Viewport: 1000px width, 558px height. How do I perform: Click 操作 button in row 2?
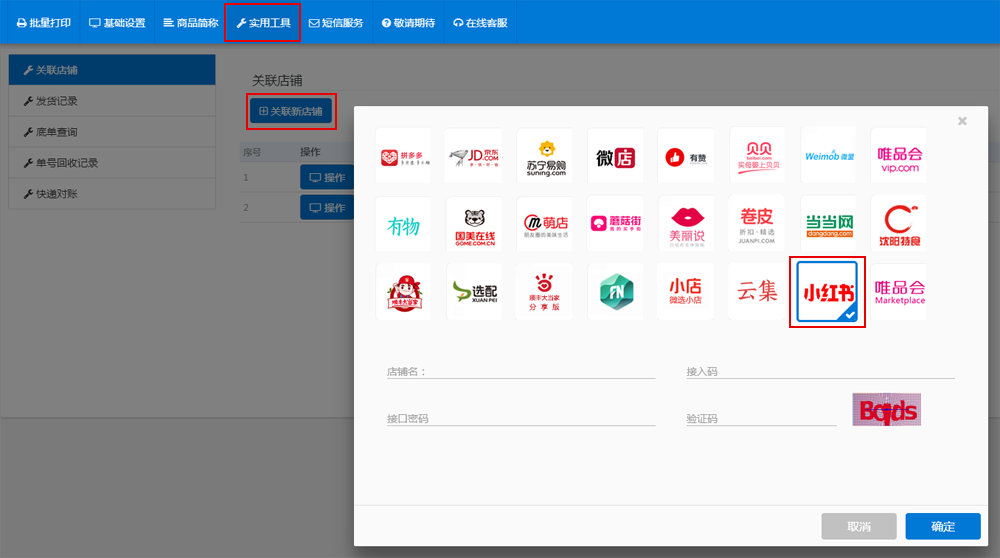pyautogui.click(x=327, y=207)
